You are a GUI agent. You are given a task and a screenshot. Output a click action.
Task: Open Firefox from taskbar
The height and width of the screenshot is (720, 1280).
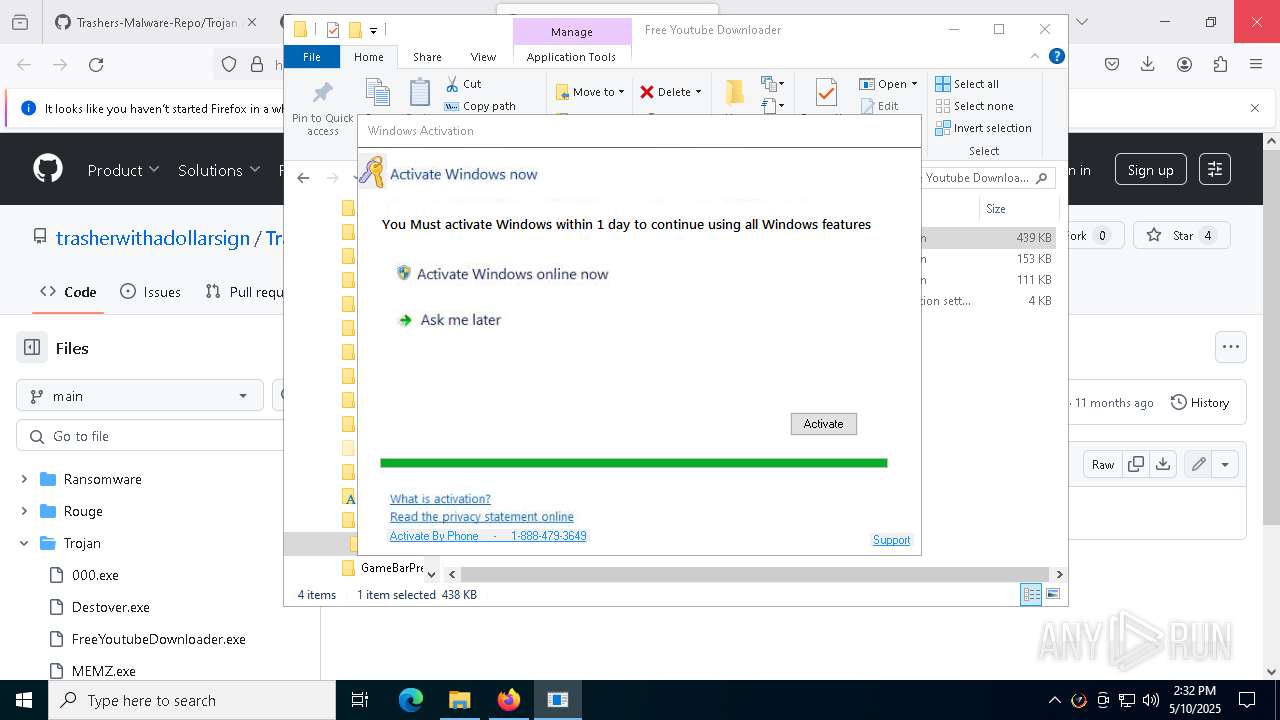[x=508, y=700]
